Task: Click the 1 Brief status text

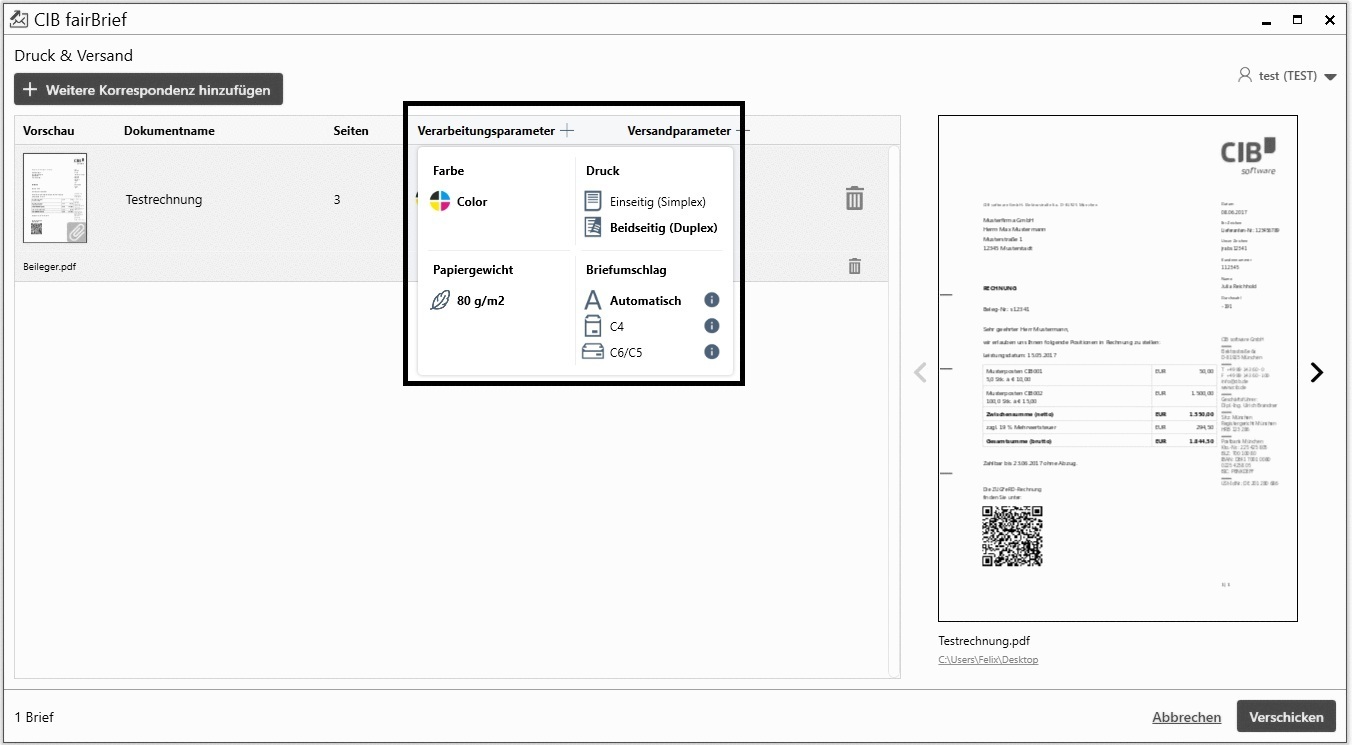Action: coord(34,717)
